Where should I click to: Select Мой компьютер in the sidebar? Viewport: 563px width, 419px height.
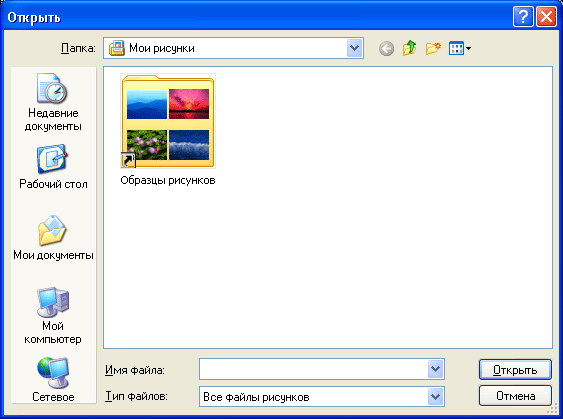[x=53, y=315]
